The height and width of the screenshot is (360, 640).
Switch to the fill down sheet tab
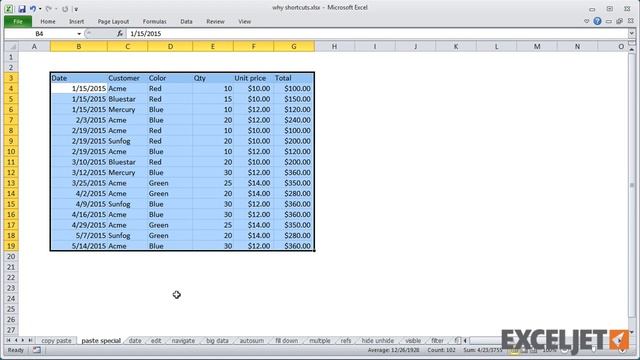click(x=287, y=340)
